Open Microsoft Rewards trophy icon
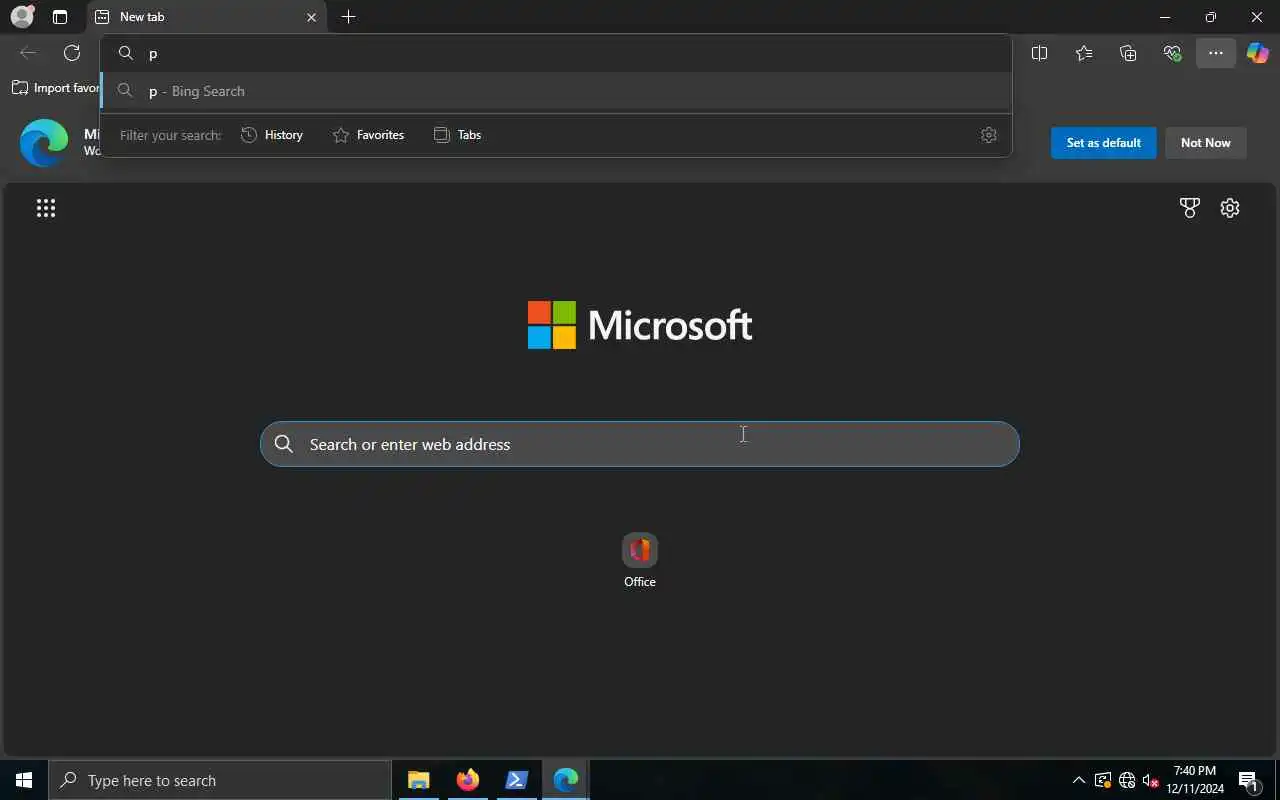The height and width of the screenshot is (800, 1280). [1189, 208]
